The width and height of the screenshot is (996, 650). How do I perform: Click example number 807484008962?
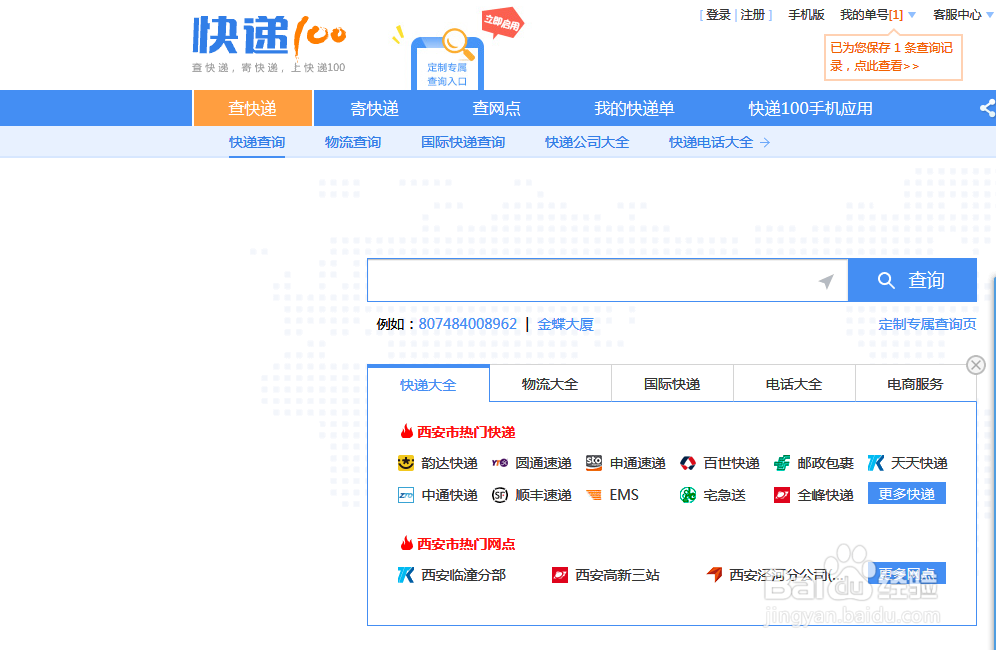[468, 324]
